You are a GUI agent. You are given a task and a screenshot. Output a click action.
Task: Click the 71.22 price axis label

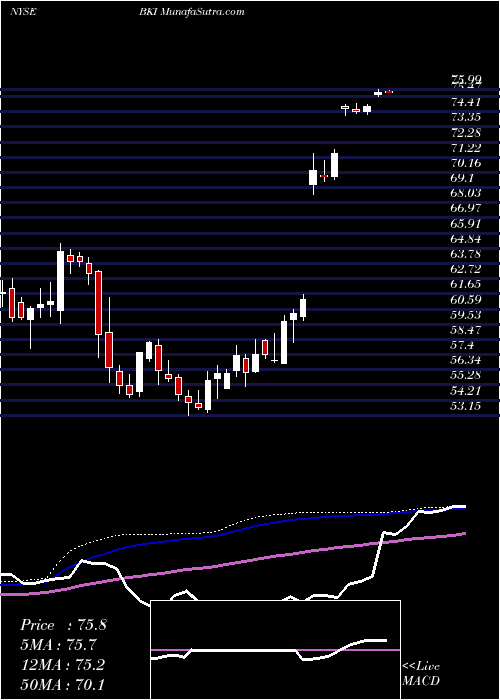coord(466,148)
